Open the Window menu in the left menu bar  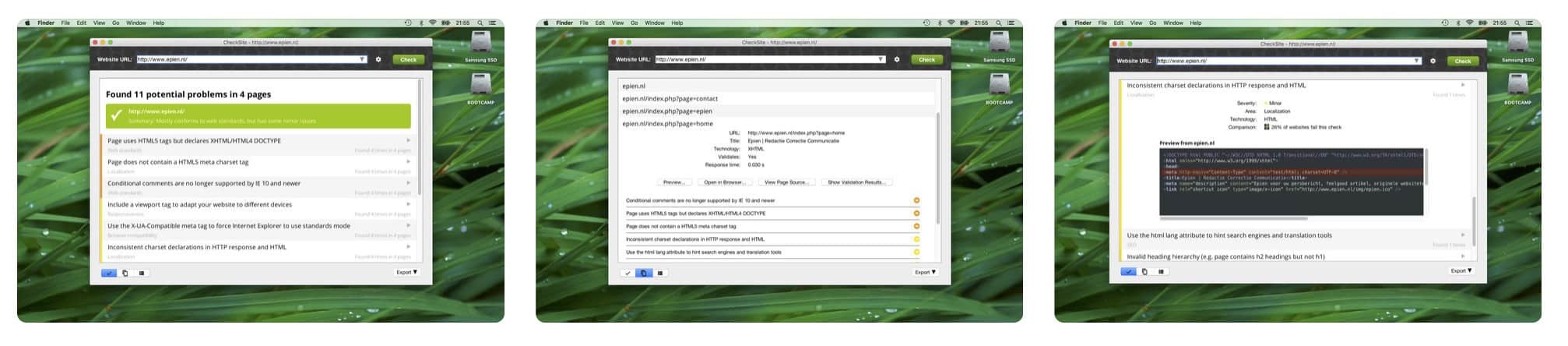(136, 23)
